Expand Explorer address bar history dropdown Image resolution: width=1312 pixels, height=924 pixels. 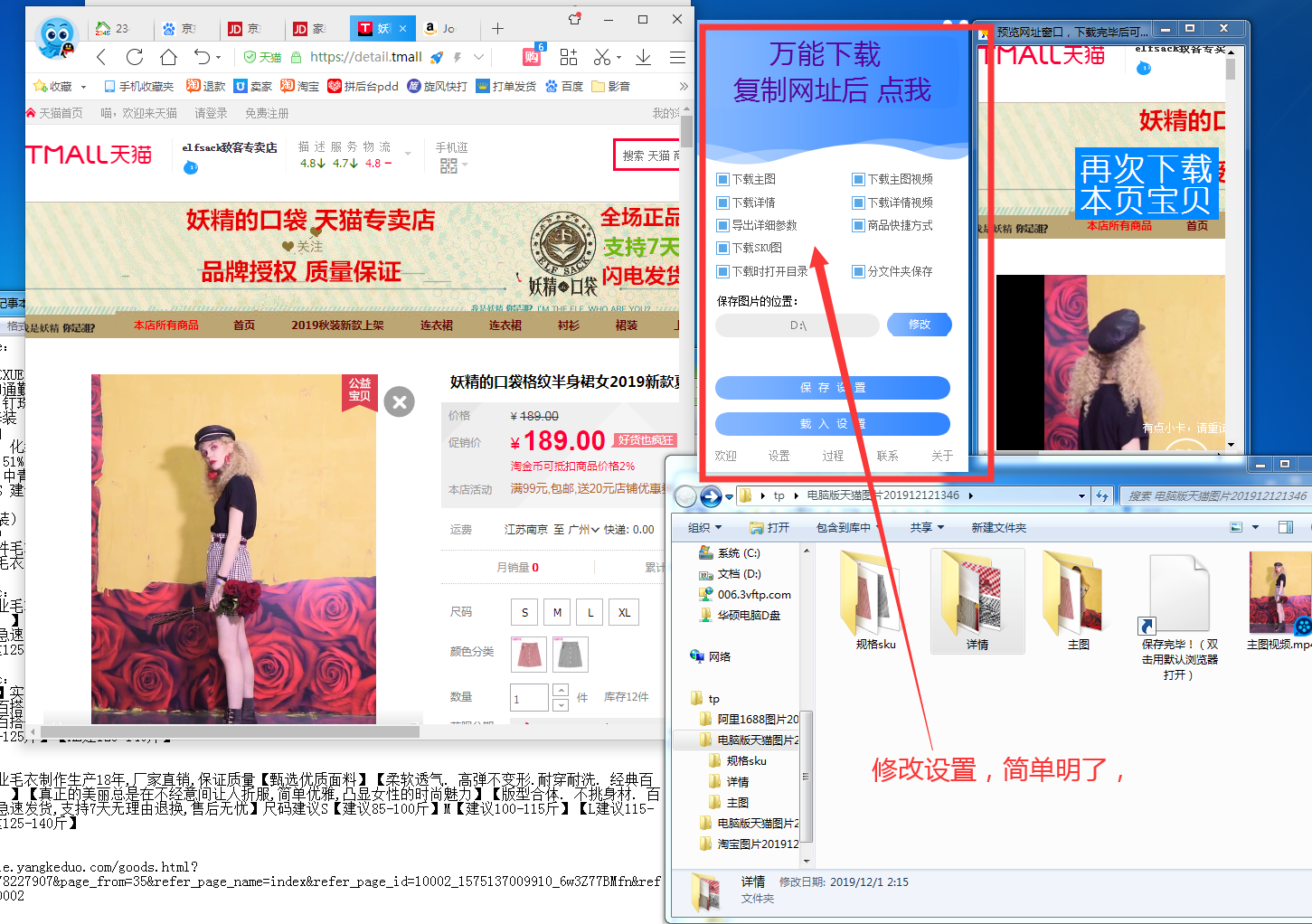[x=1081, y=495]
